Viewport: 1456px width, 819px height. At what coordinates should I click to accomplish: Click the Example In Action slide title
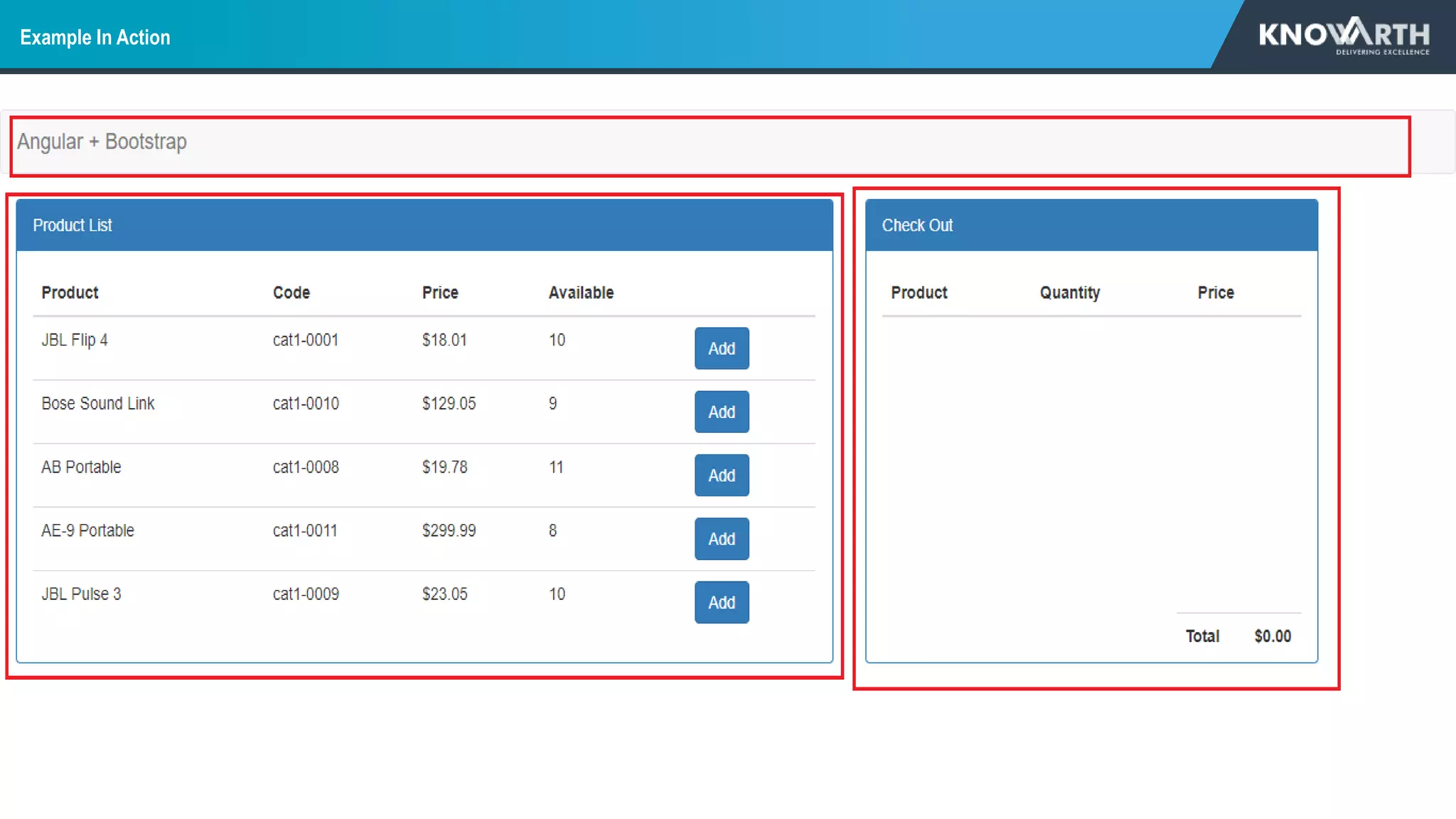[95, 37]
